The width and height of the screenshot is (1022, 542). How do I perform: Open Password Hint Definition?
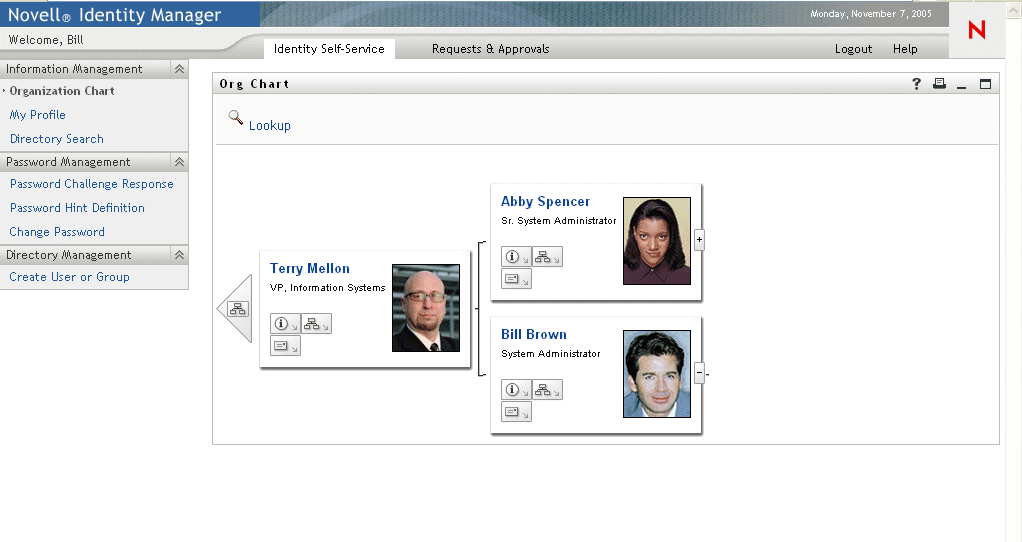pos(78,208)
